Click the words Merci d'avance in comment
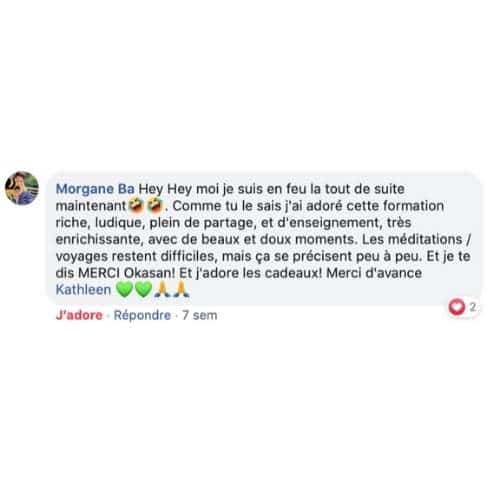500x500 pixels. (374, 273)
